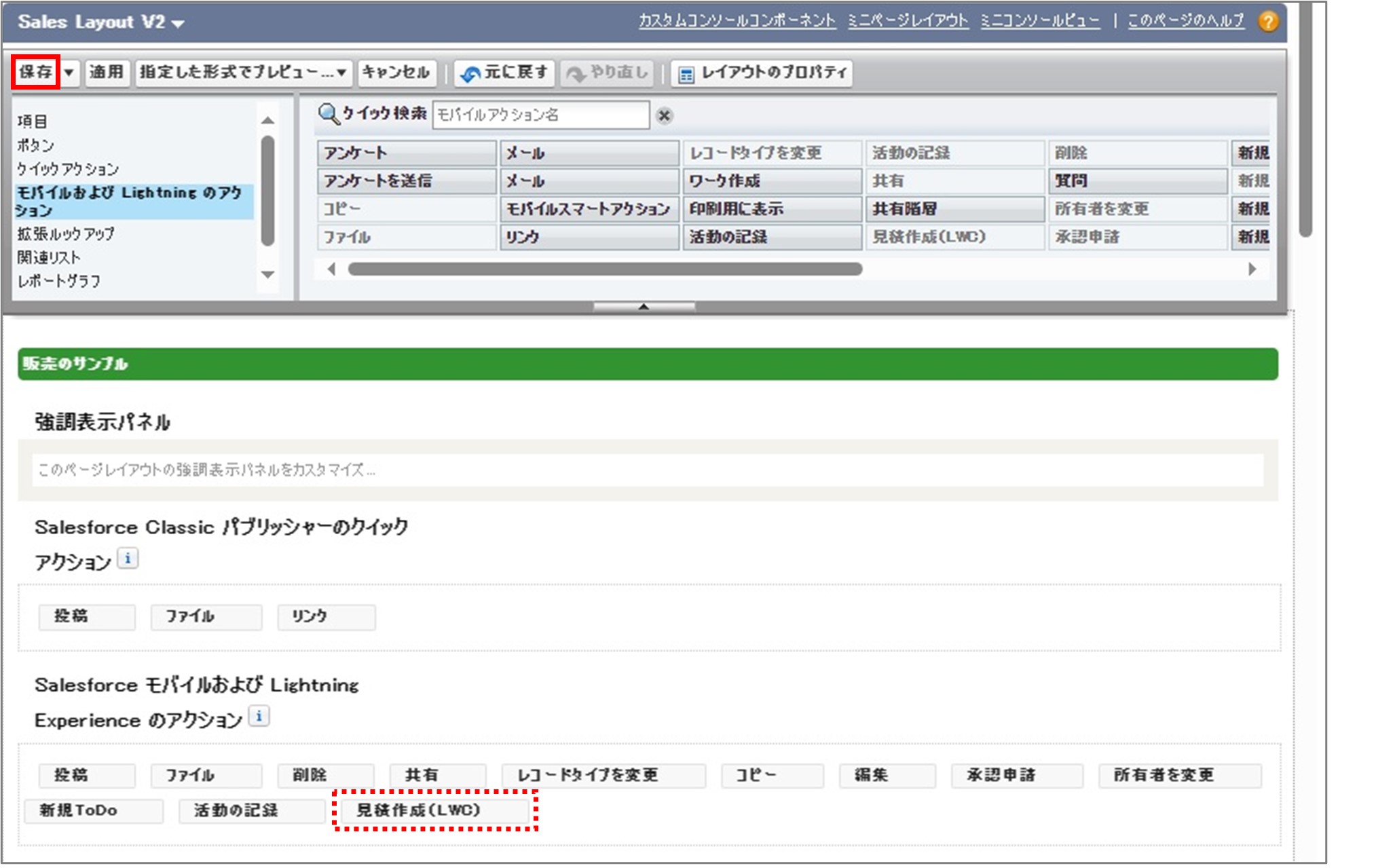This screenshot has height=868, width=1376.
Task: Select 関連リスト in the category list
Action: click(x=49, y=257)
